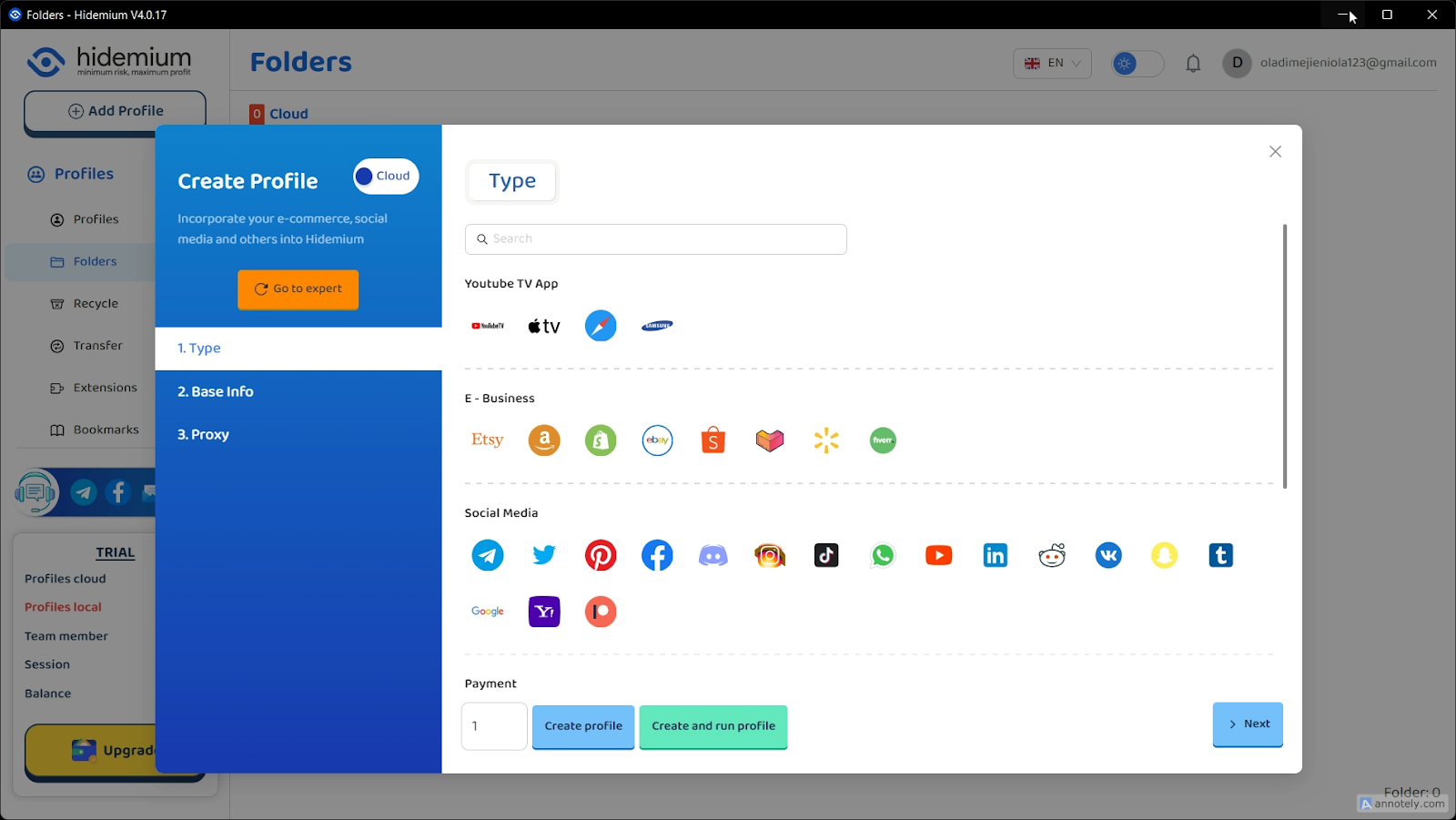Click the type list vertical scrollbar

click(1285, 356)
